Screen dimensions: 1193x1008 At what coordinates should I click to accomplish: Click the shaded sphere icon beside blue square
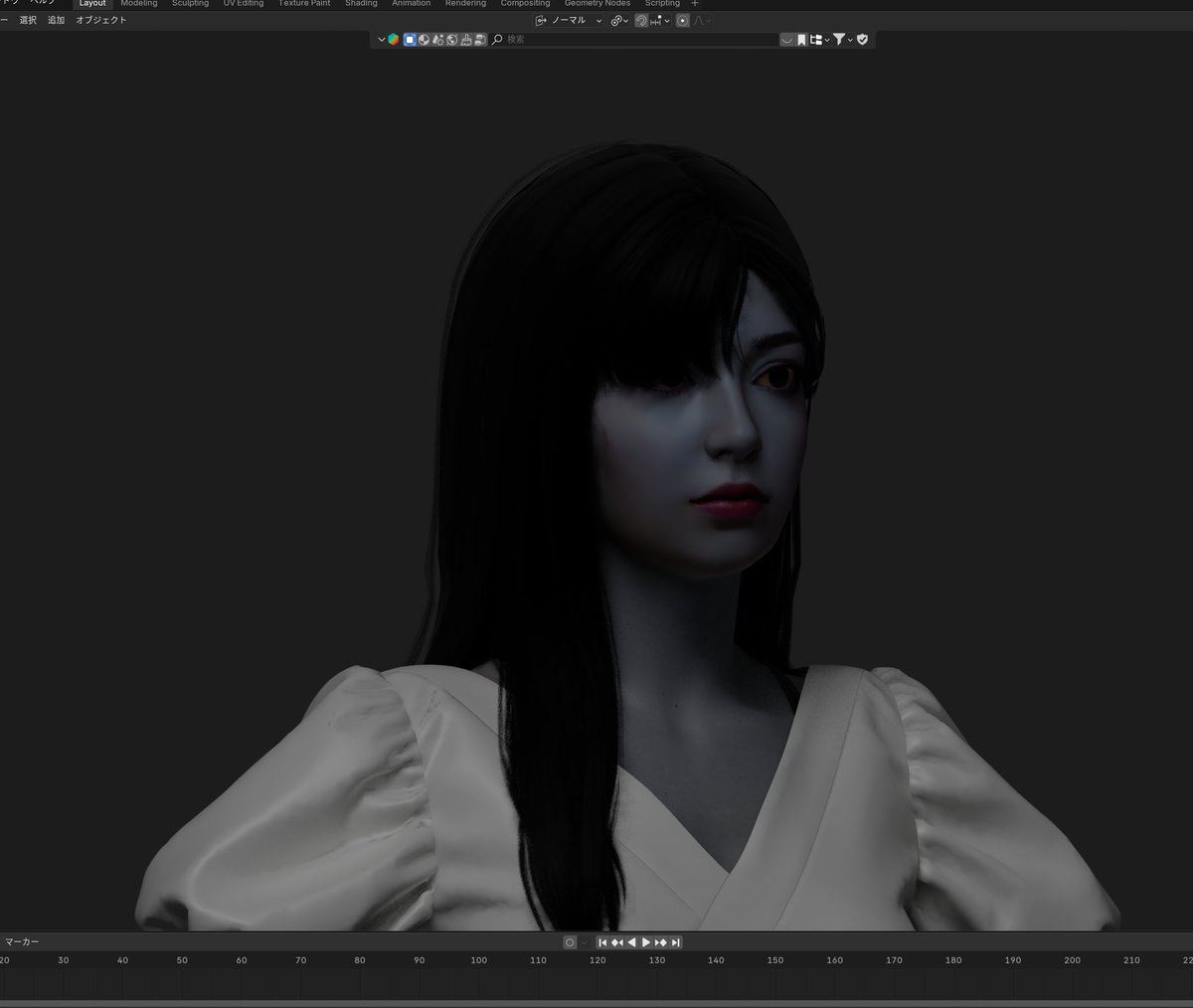424,40
